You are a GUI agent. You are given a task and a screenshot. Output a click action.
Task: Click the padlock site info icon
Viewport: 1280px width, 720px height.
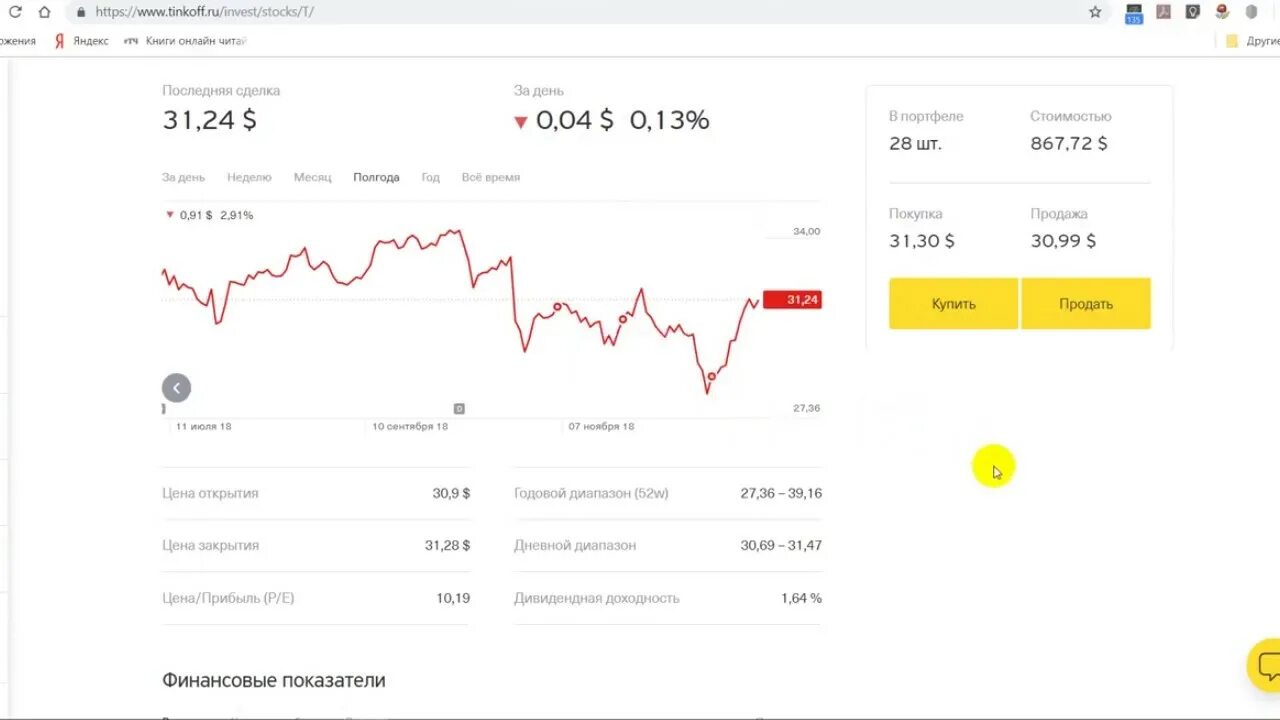[81, 12]
